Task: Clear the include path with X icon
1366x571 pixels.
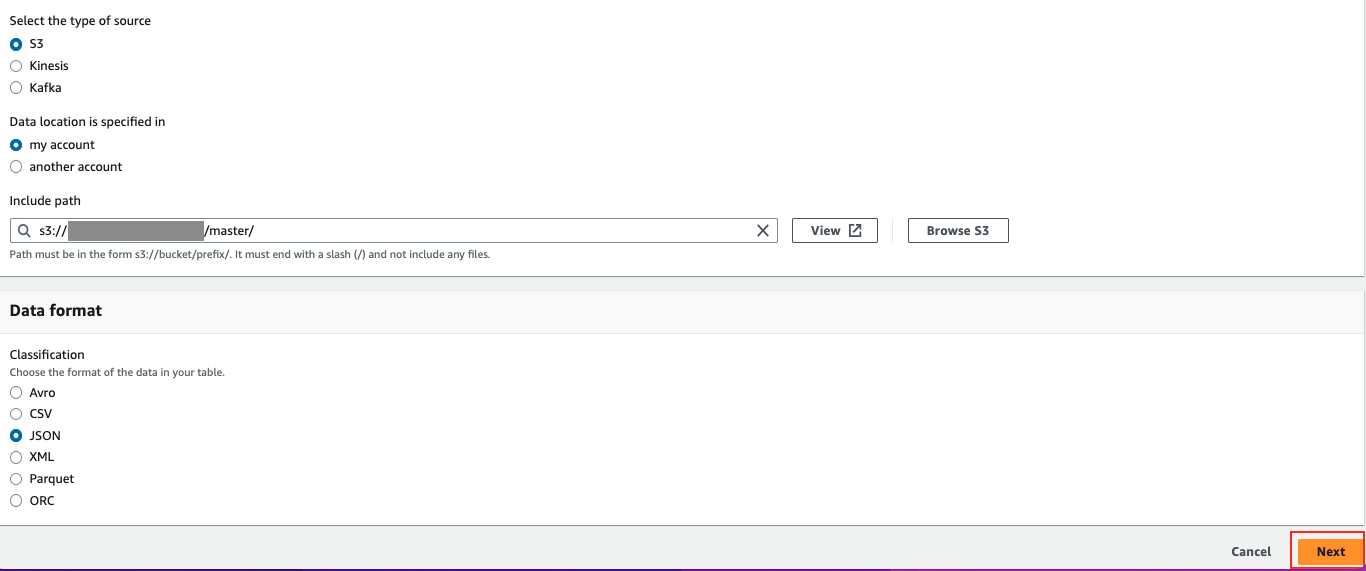Action: pos(763,231)
